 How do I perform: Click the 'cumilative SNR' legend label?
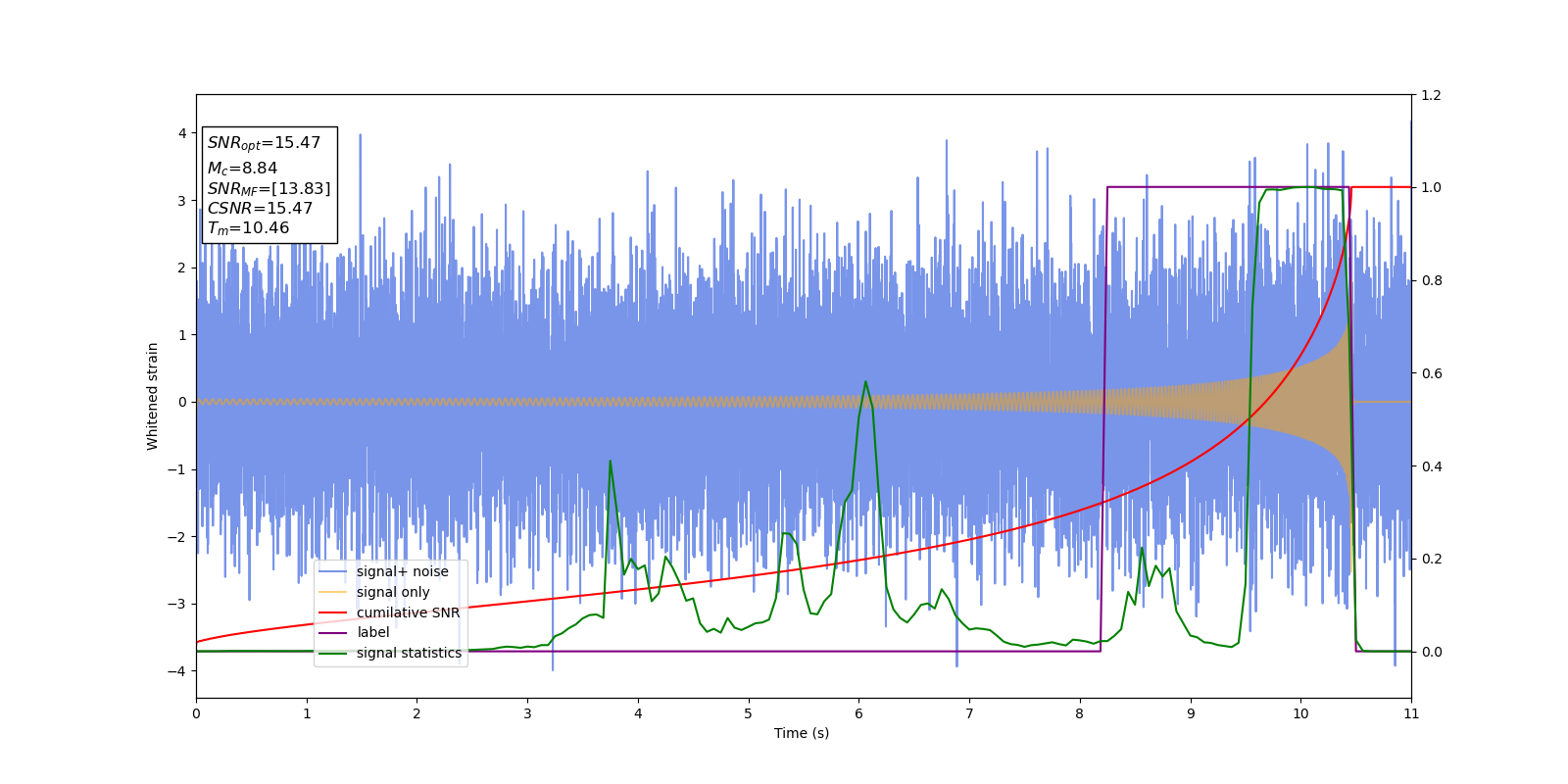point(408,612)
